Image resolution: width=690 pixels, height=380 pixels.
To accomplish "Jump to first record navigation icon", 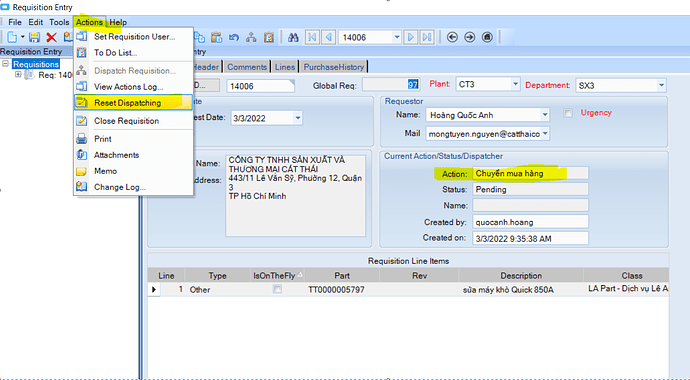I will tap(312, 37).
